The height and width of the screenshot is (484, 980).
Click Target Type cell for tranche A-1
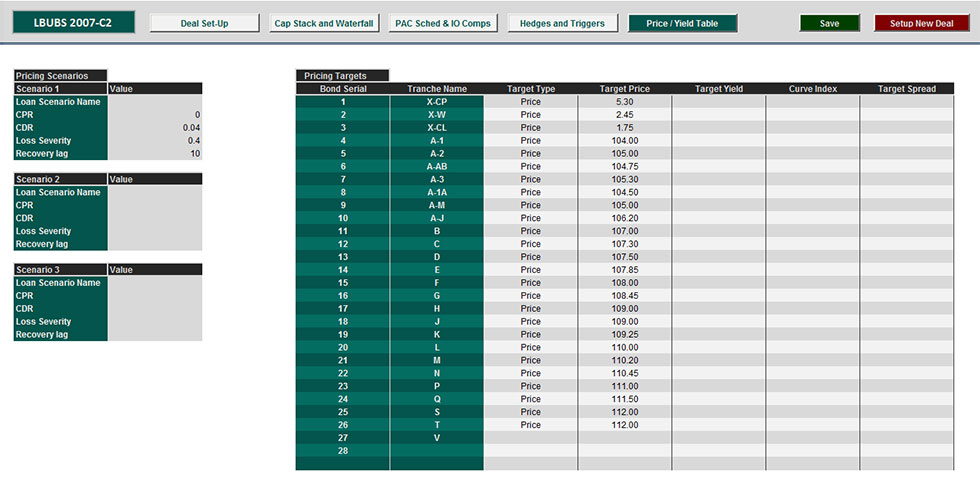pyautogui.click(x=531, y=141)
